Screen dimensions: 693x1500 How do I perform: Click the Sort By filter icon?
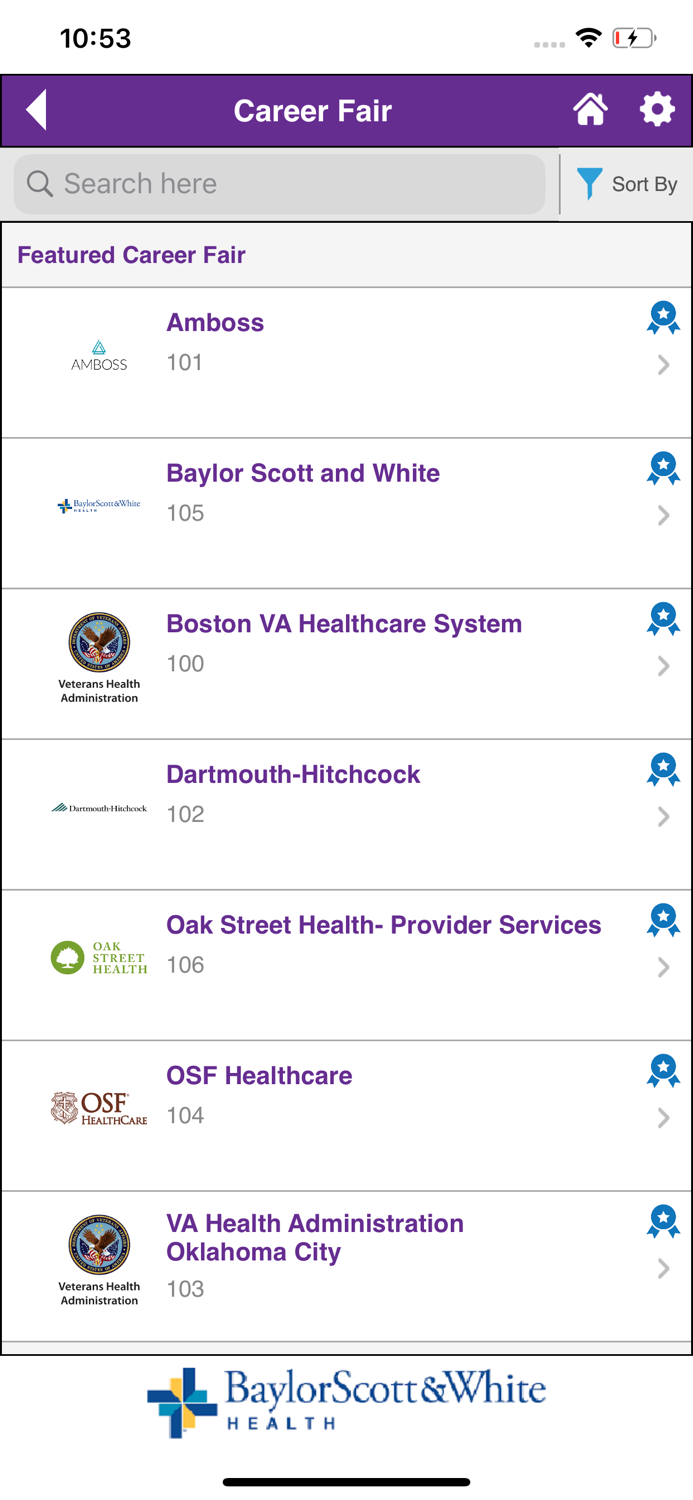click(x=589, y=184)
